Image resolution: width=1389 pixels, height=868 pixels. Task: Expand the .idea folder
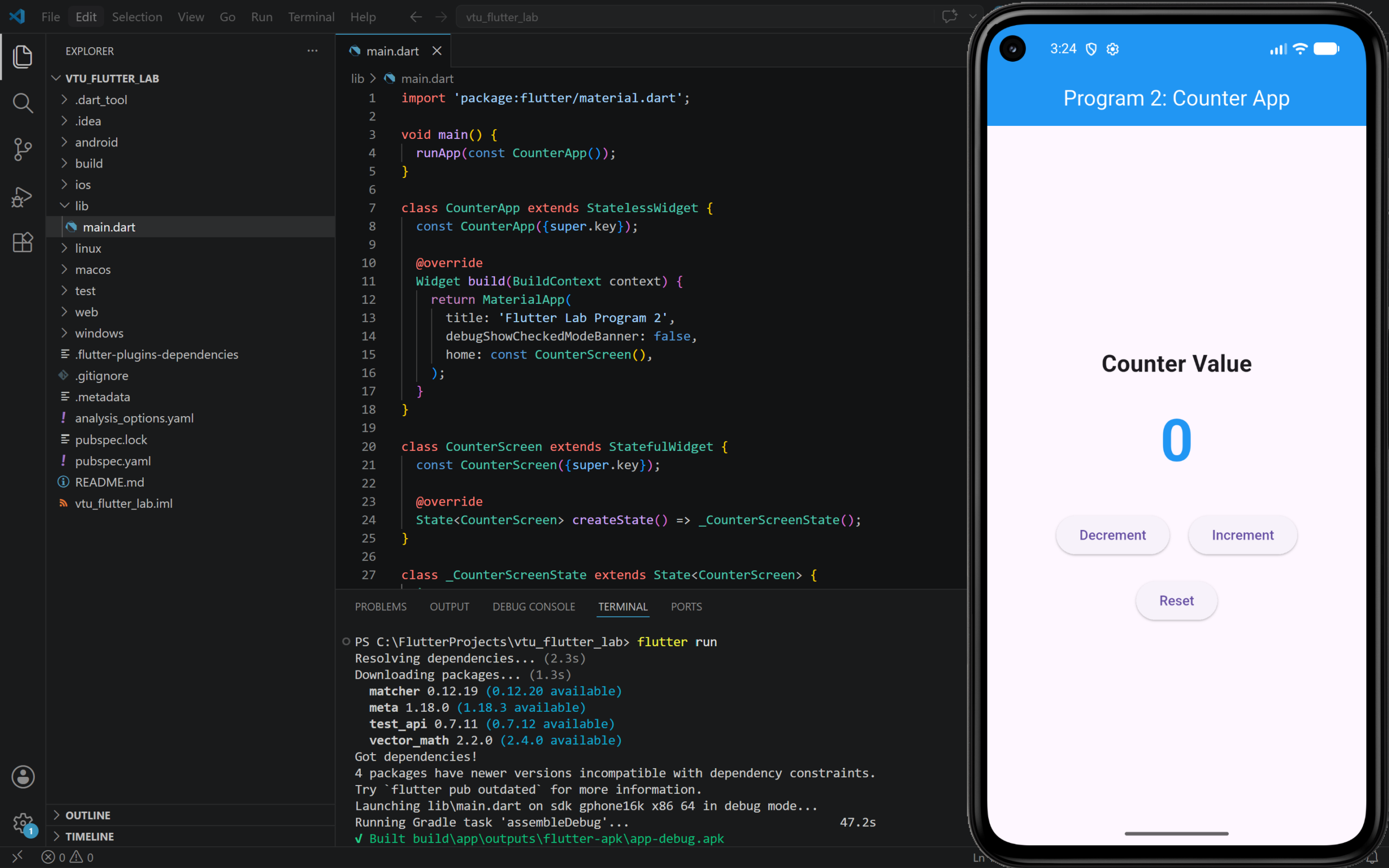(x=64, y=120)
